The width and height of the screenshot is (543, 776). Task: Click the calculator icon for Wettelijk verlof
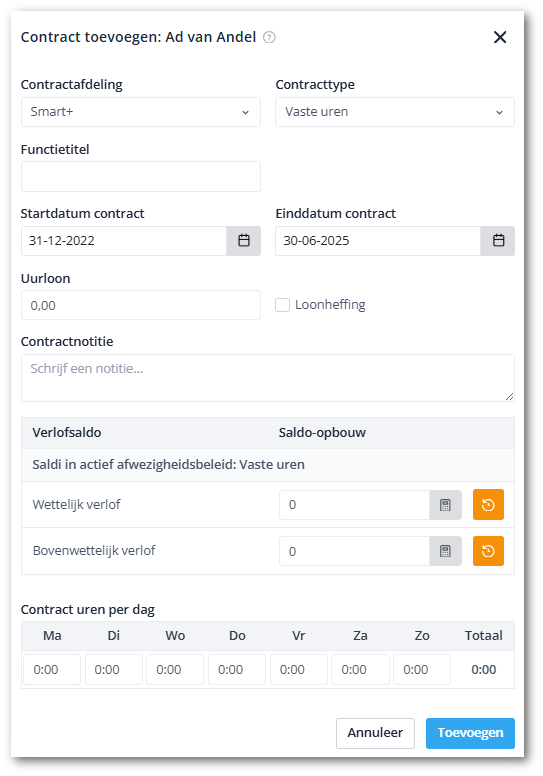[x=445, y=505]
